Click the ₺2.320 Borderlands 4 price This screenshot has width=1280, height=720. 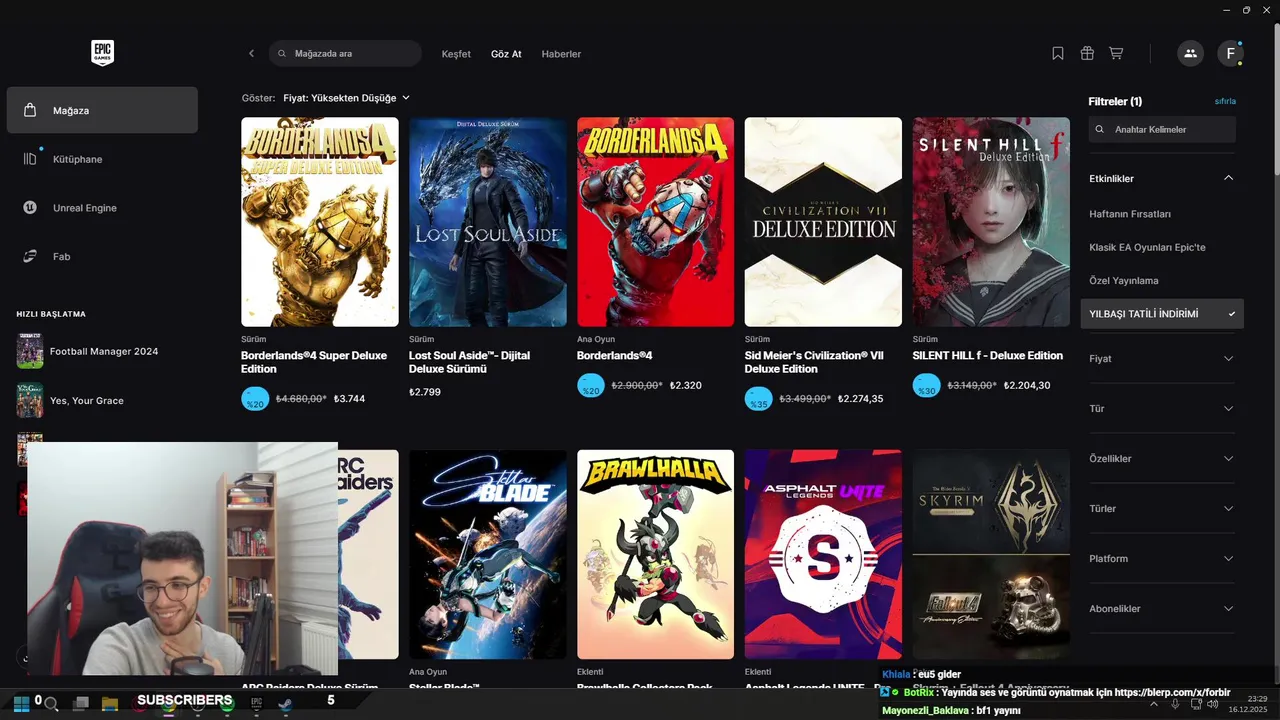pos(686,385)
